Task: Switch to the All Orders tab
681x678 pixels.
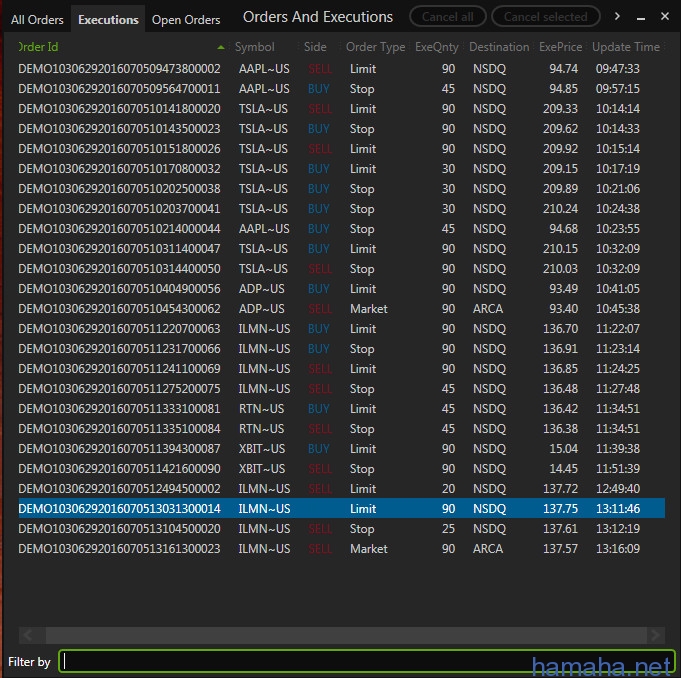Action: tap(37, 20)
